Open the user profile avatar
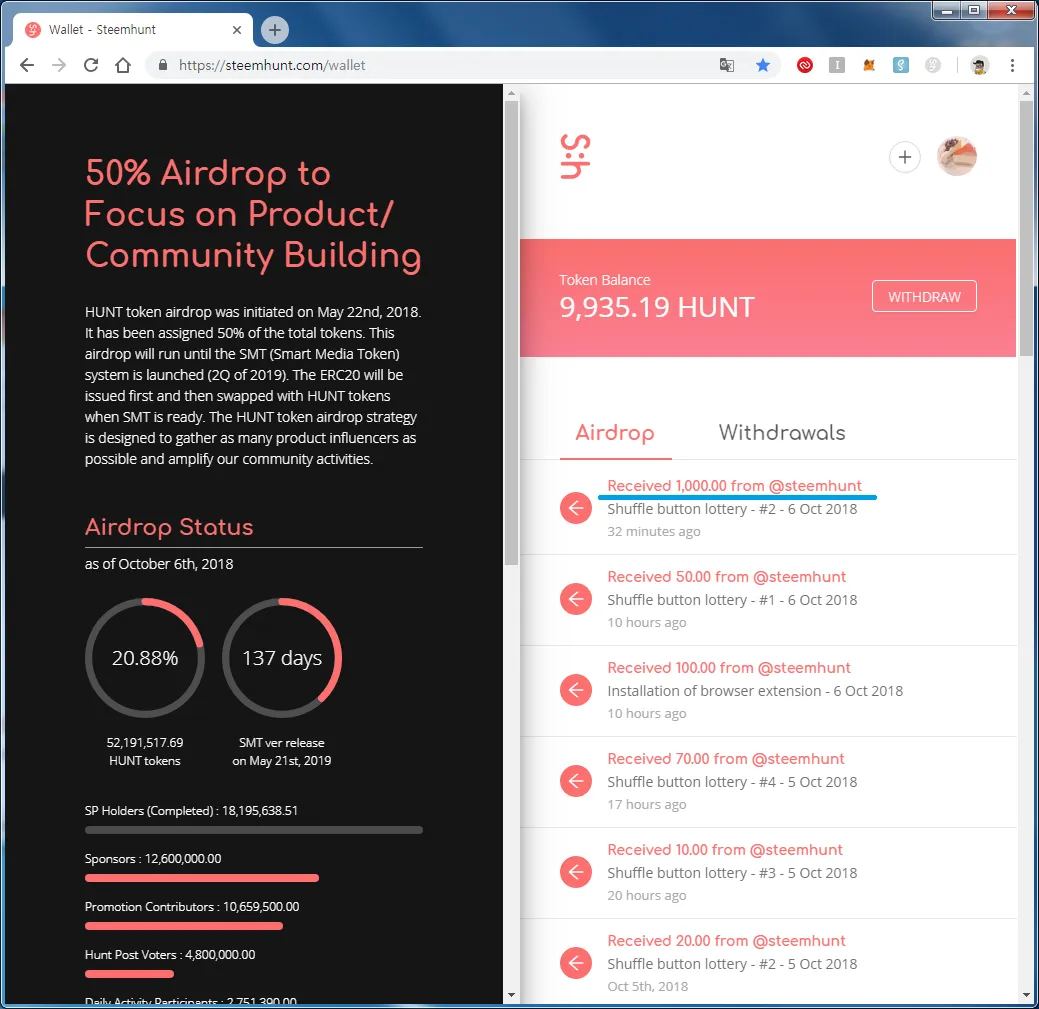1039x1009 pixels. pyautogui.click(x=956, y=156)
